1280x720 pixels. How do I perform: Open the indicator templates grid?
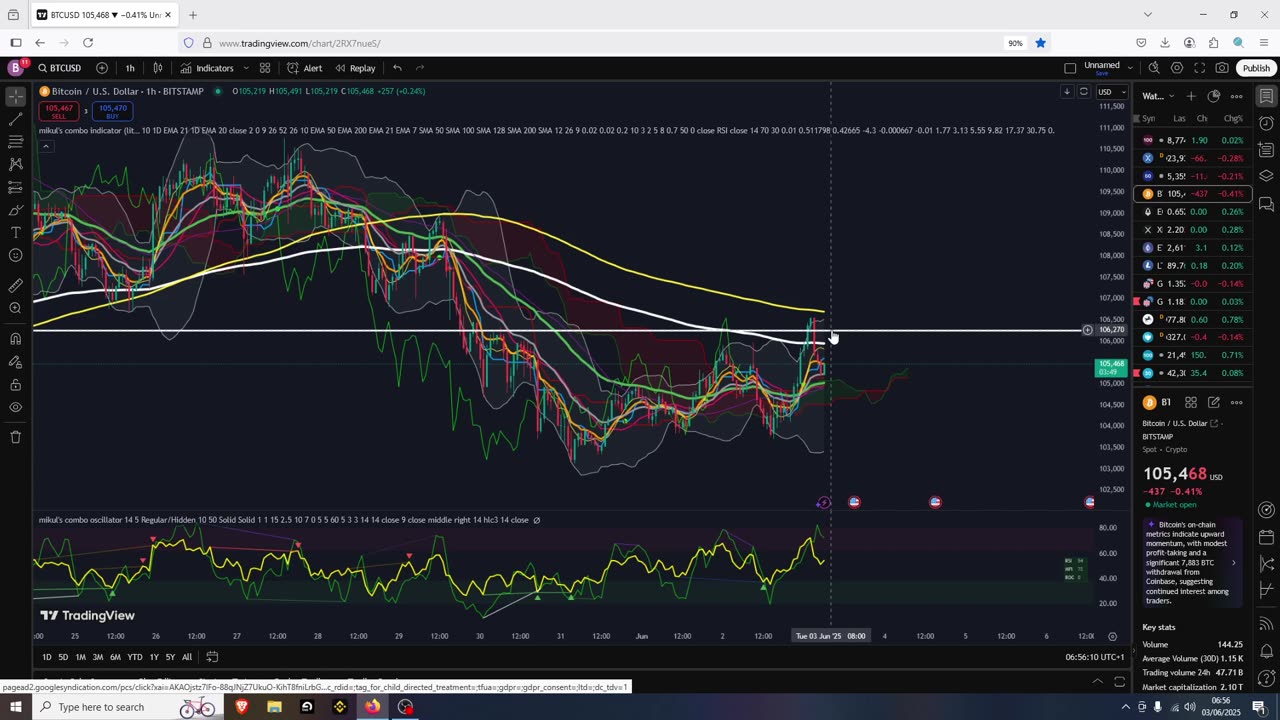click(265, 68)
